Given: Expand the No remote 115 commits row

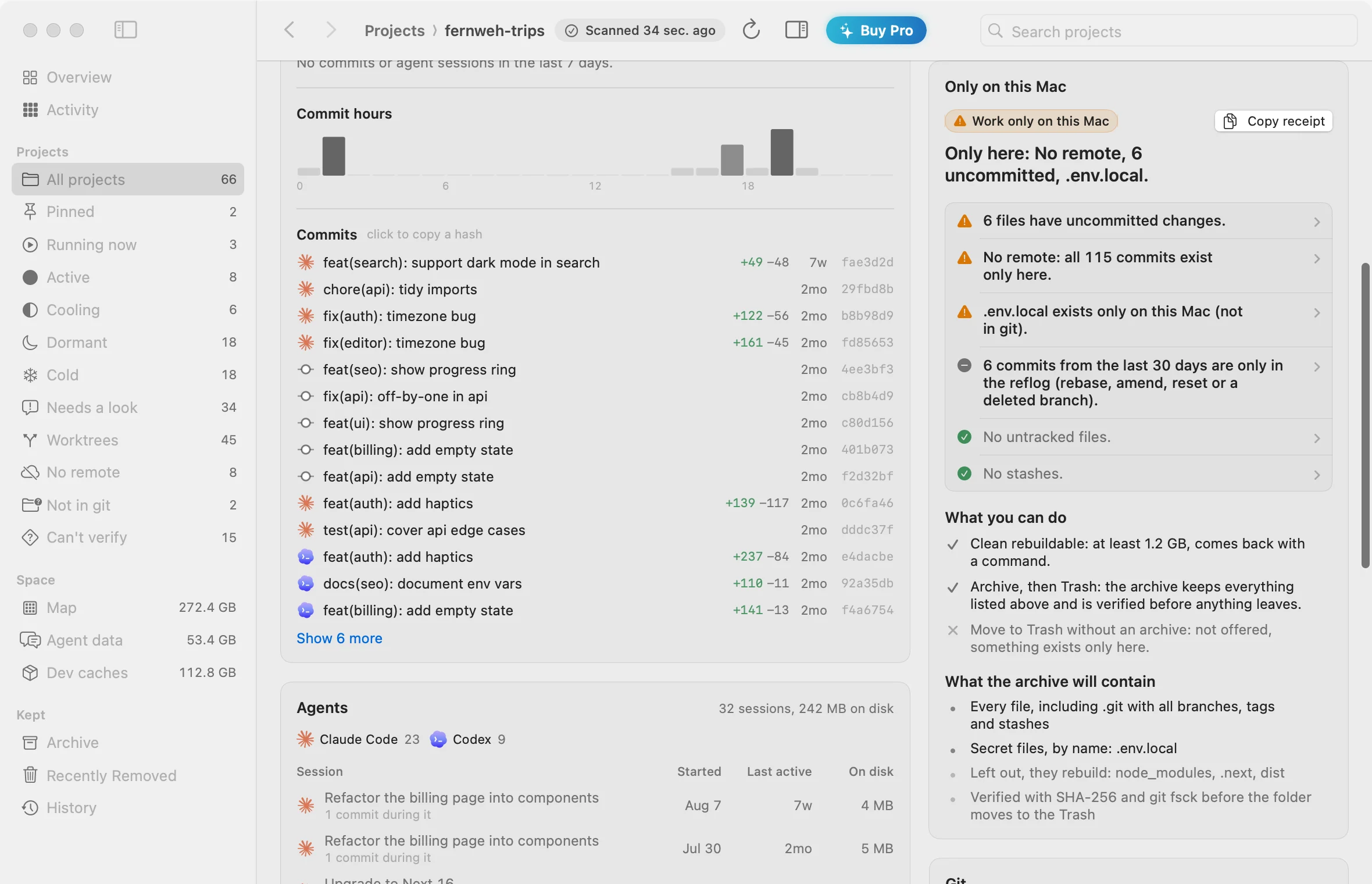Looking at the screenshot, I should (1138, 266).
